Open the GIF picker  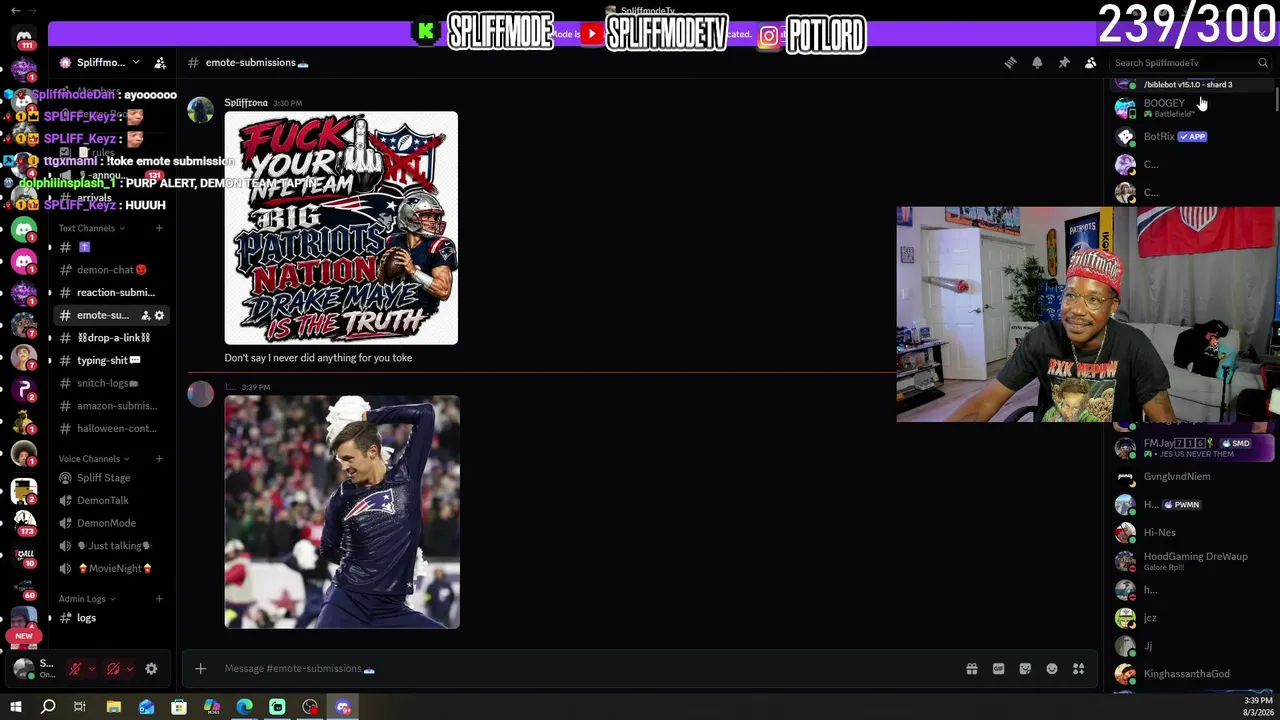pos(998,669)
